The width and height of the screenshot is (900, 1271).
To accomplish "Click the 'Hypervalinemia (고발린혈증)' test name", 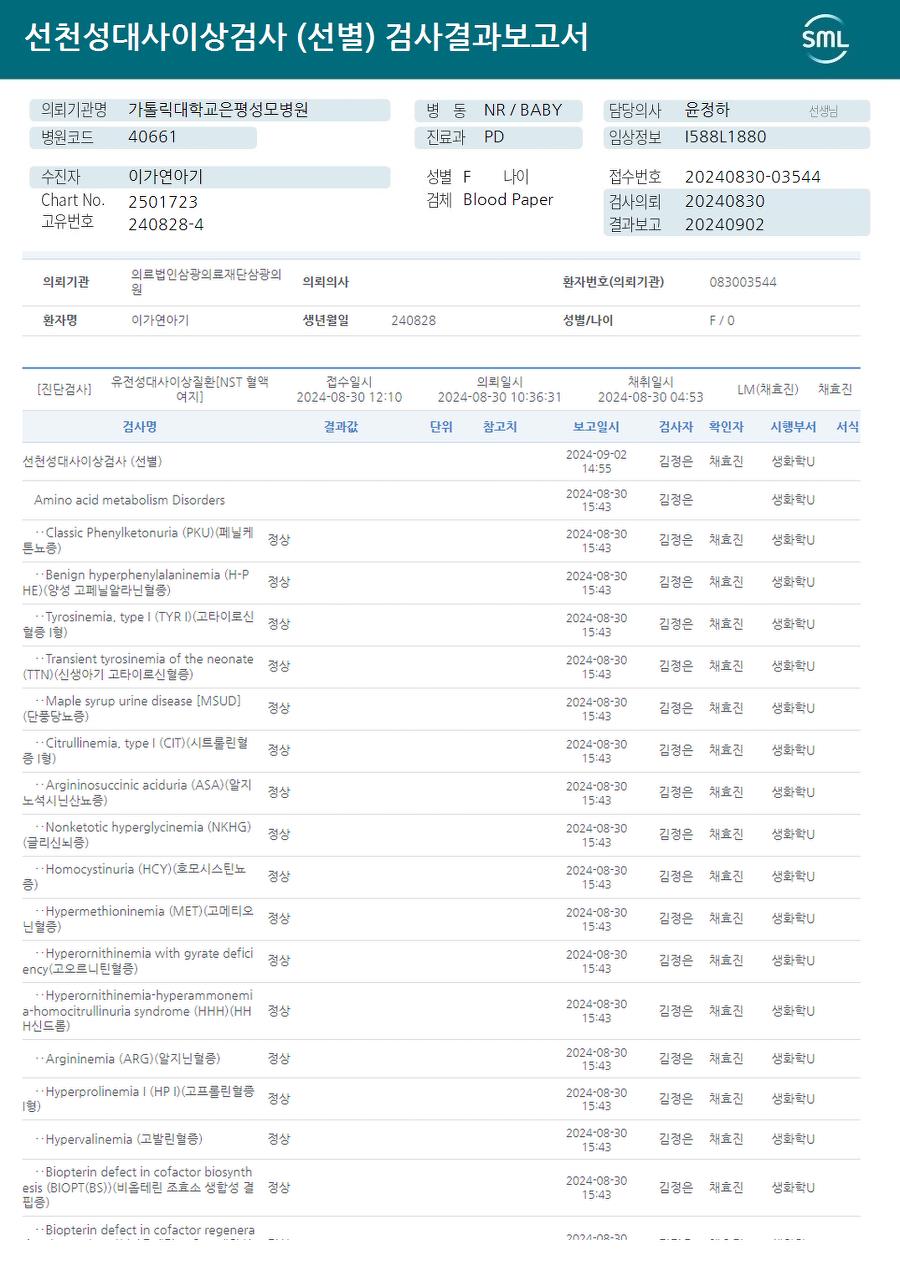I will tap(118, 1139).
